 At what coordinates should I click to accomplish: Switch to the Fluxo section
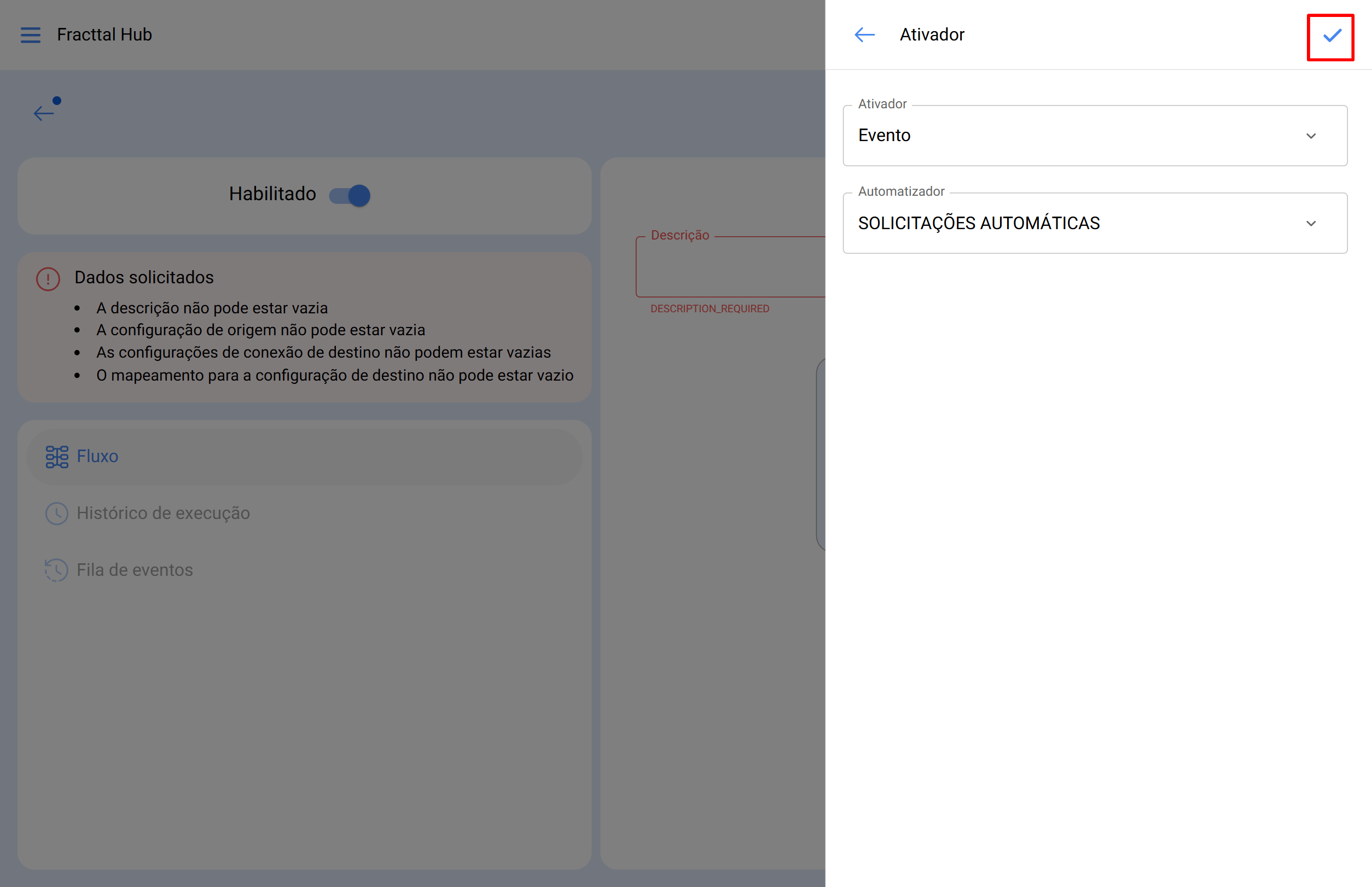(97, 456)
